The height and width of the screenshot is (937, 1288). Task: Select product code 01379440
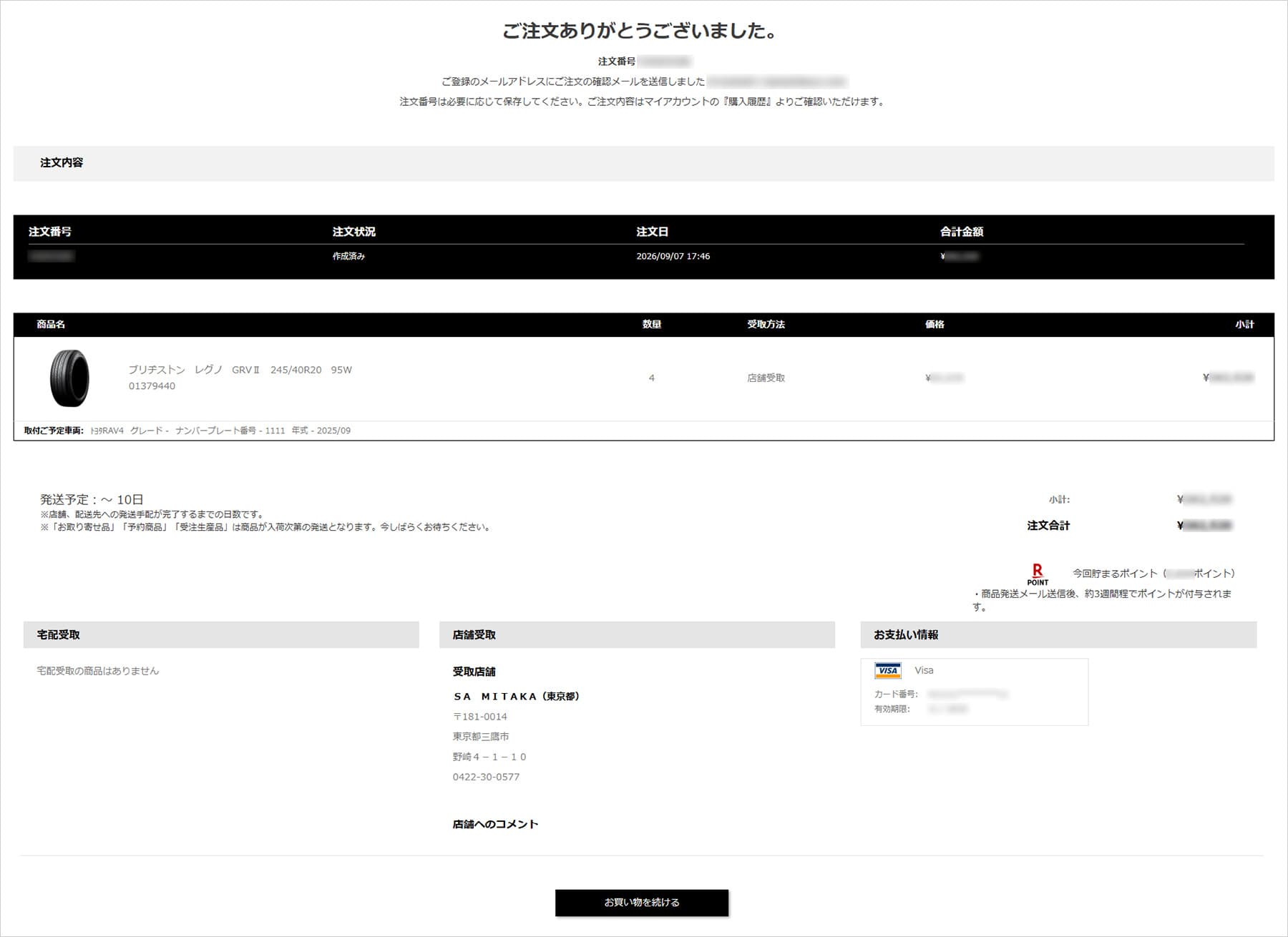coord(152,386)
